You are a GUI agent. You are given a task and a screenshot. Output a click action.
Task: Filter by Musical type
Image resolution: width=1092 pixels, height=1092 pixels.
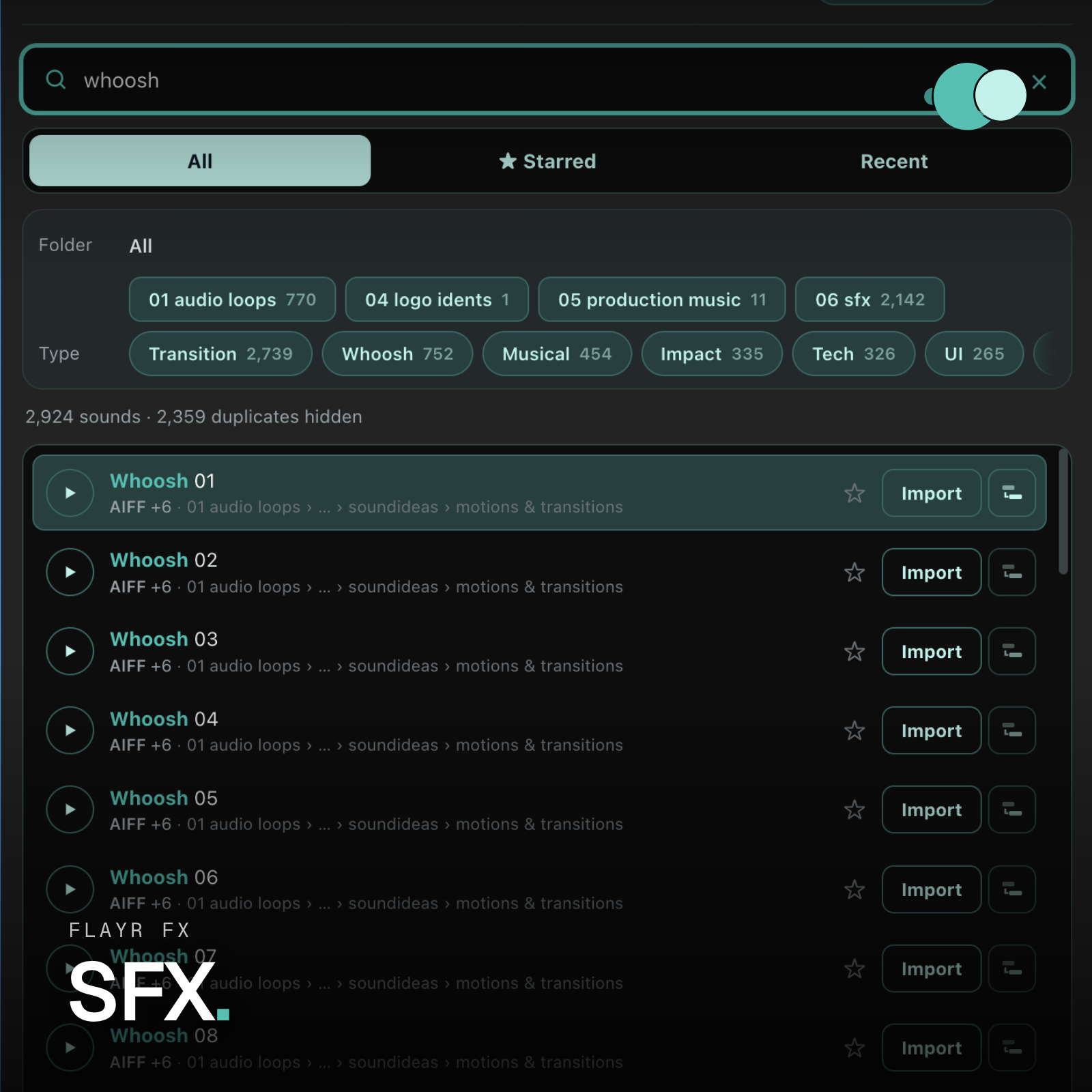(557, 354)
